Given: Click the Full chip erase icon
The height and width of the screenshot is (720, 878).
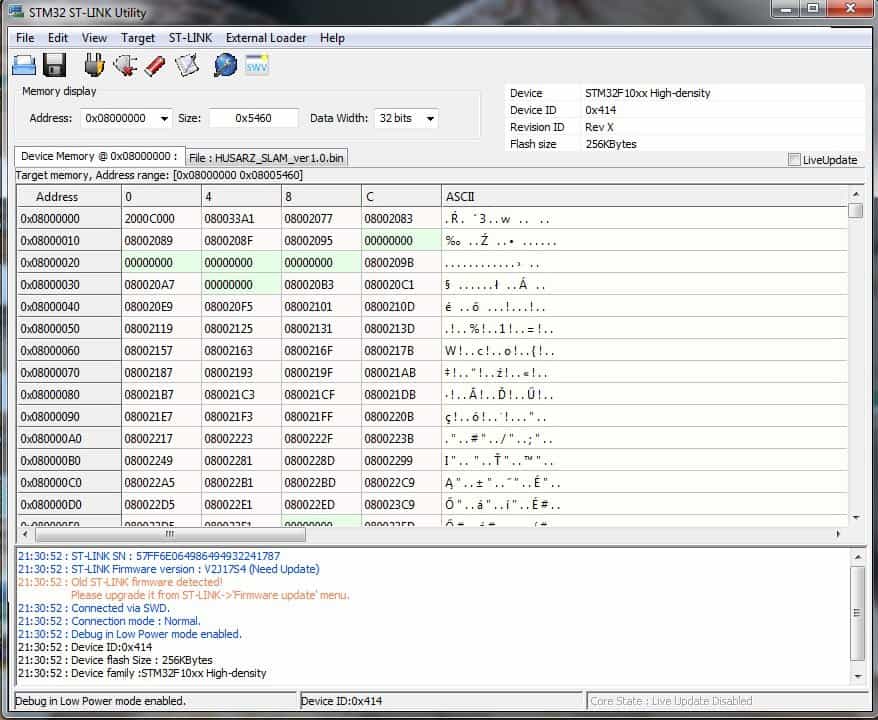Looking at the screenshot, I should 155,66.
